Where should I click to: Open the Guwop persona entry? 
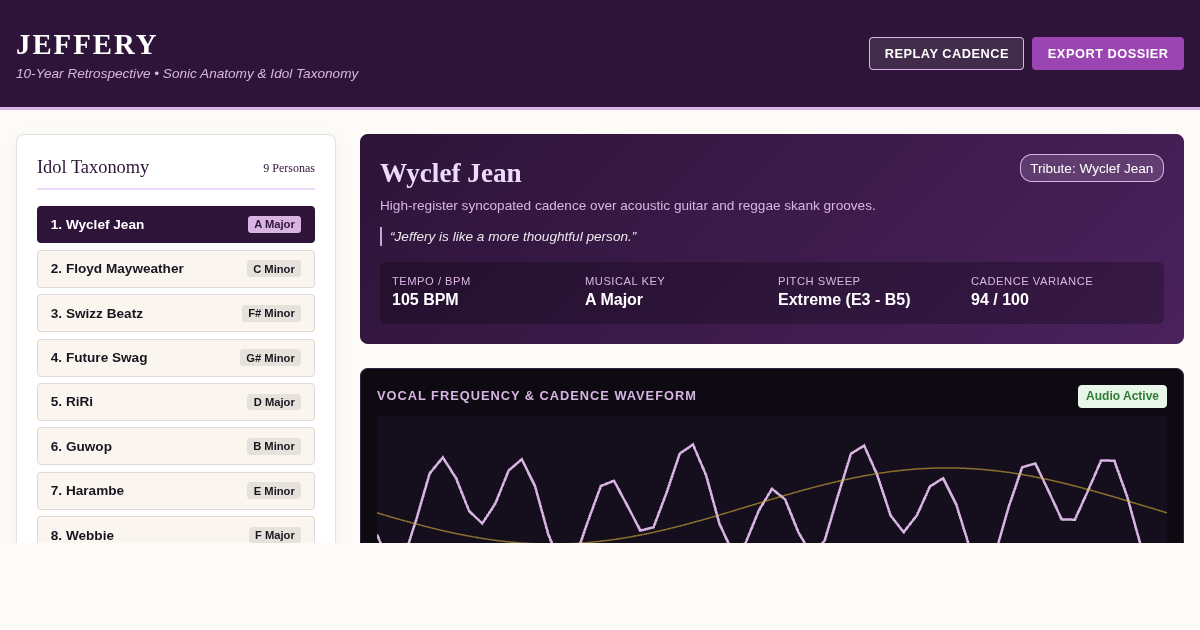(x=176, y=446)
